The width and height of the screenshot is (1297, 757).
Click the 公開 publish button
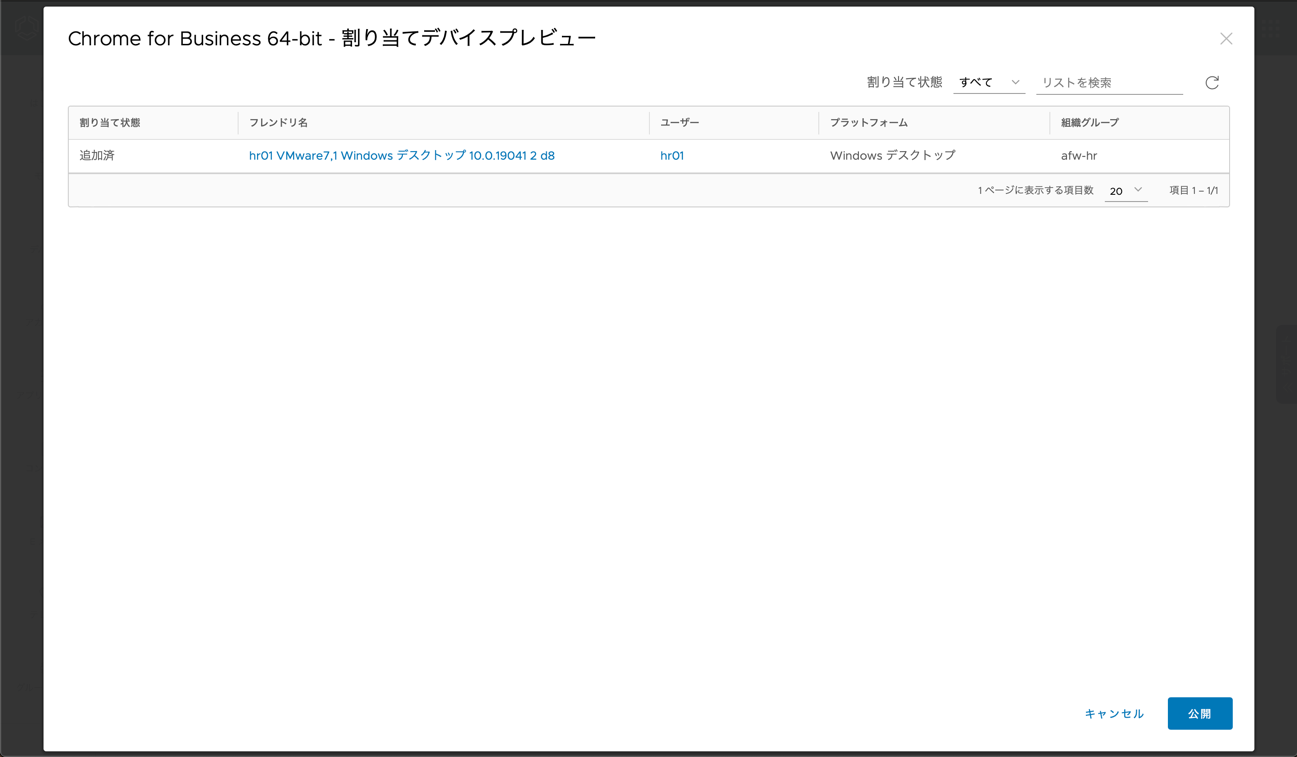click(x=1200, y=714)
